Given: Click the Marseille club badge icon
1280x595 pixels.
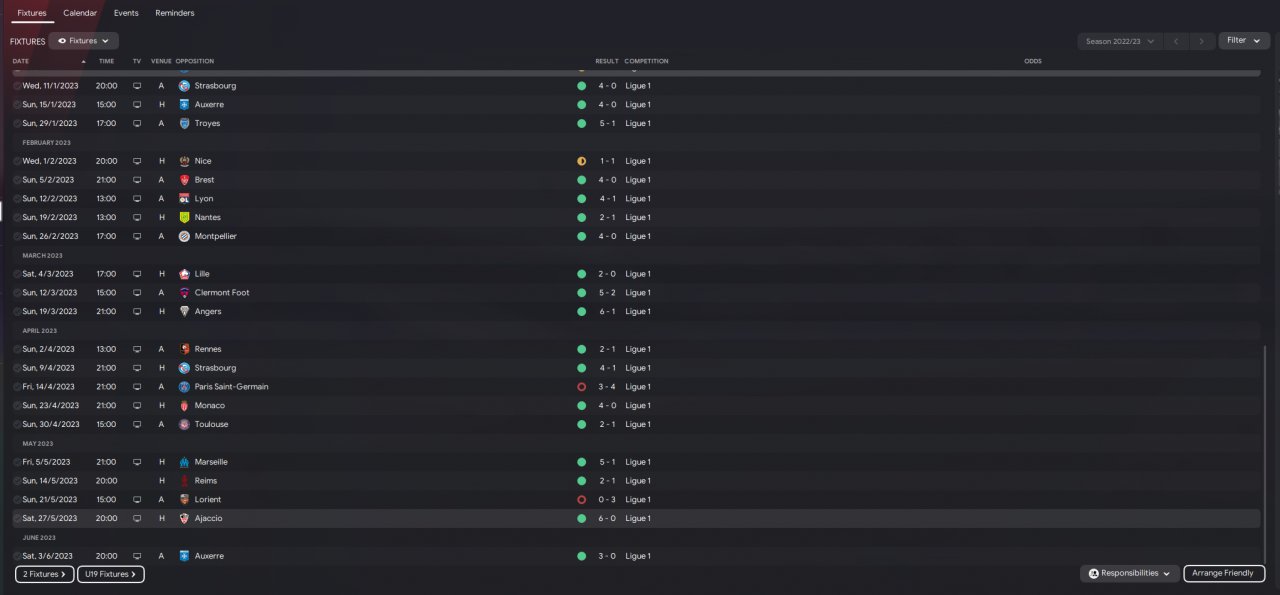Looking at the screenshot, I should coord(184,462).
